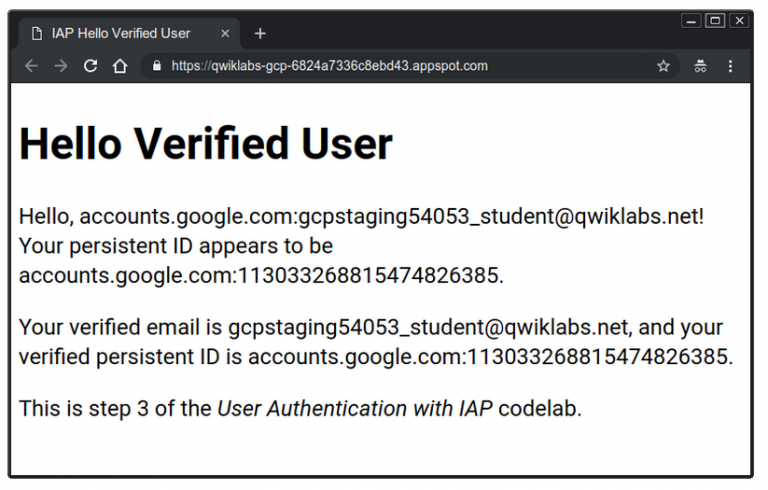The height and width of the screenshot is (490, 768).
Task: Reload the current page
Action: (90, 66)
